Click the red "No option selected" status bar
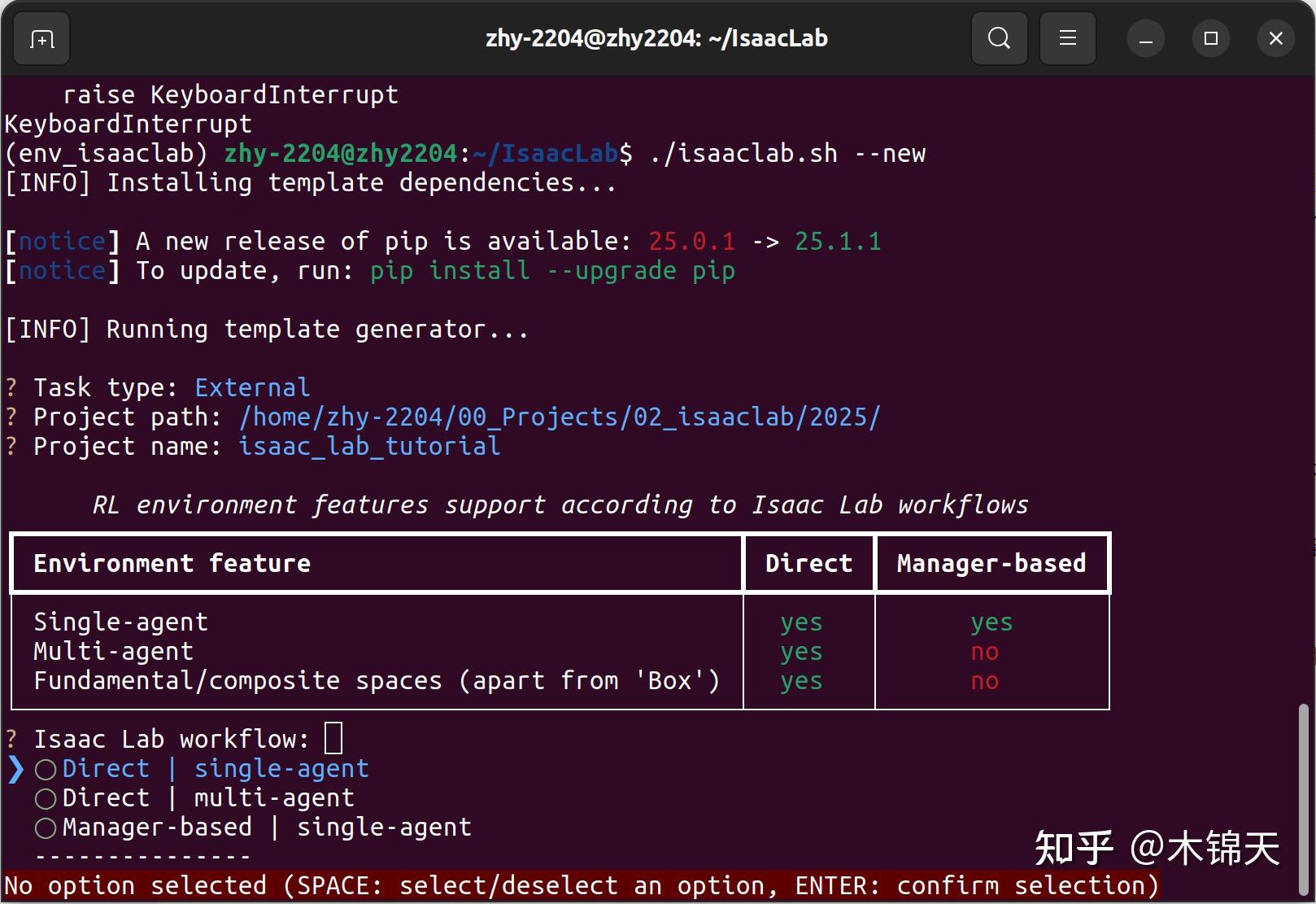The image size is (1316, 904). tap(582, 885)
